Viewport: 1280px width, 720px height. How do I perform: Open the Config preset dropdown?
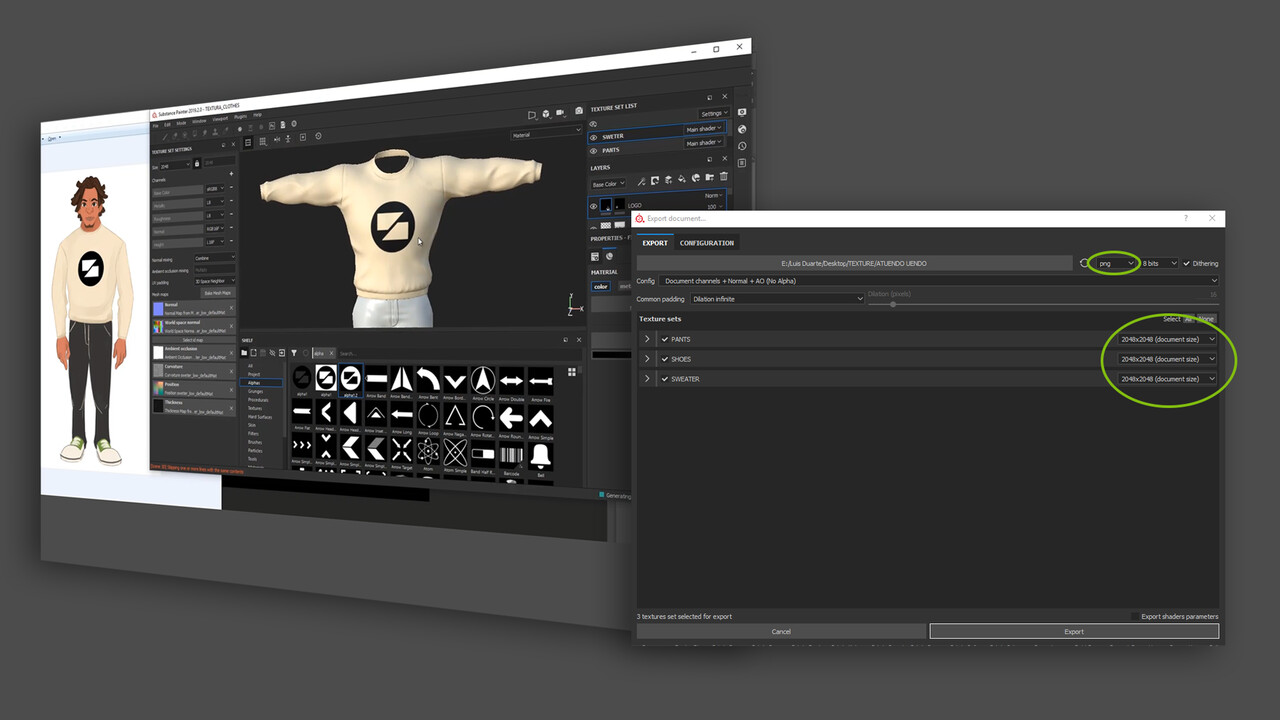pos(939,281)
